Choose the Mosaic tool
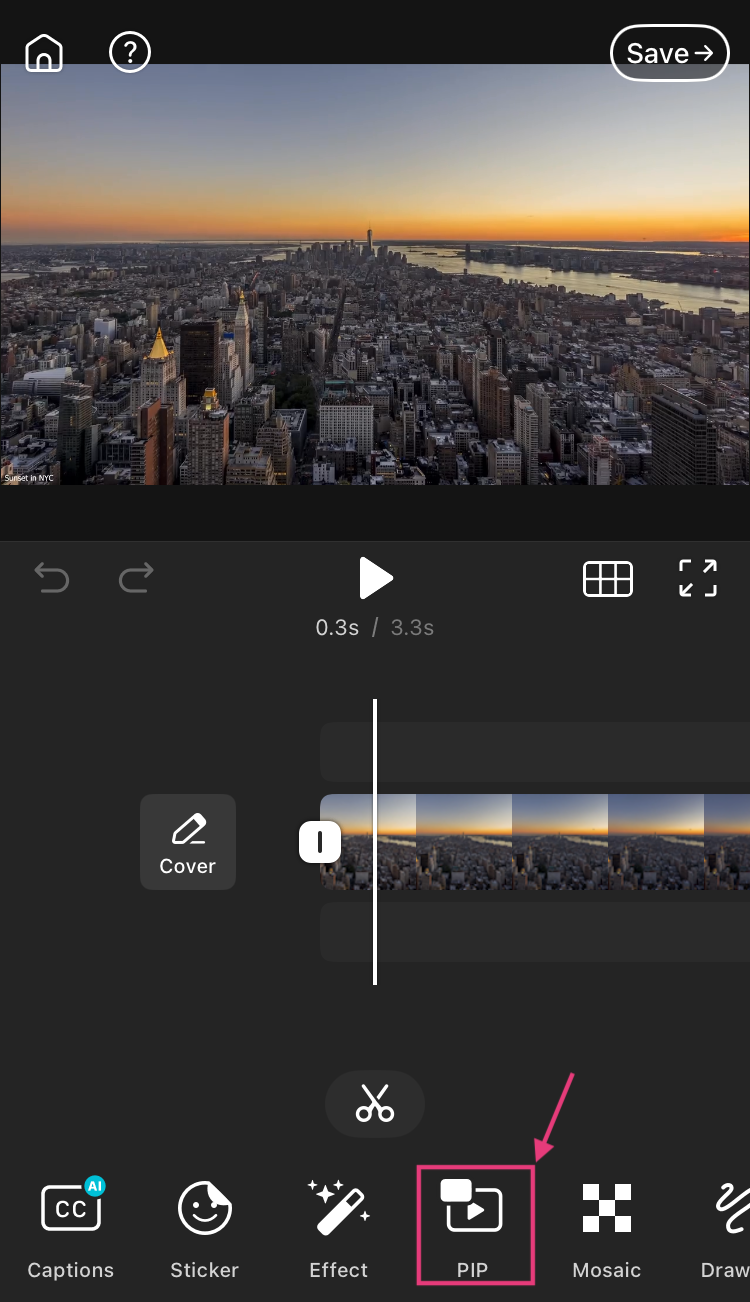The image size is (750, 1302). tap(607, 1228)
